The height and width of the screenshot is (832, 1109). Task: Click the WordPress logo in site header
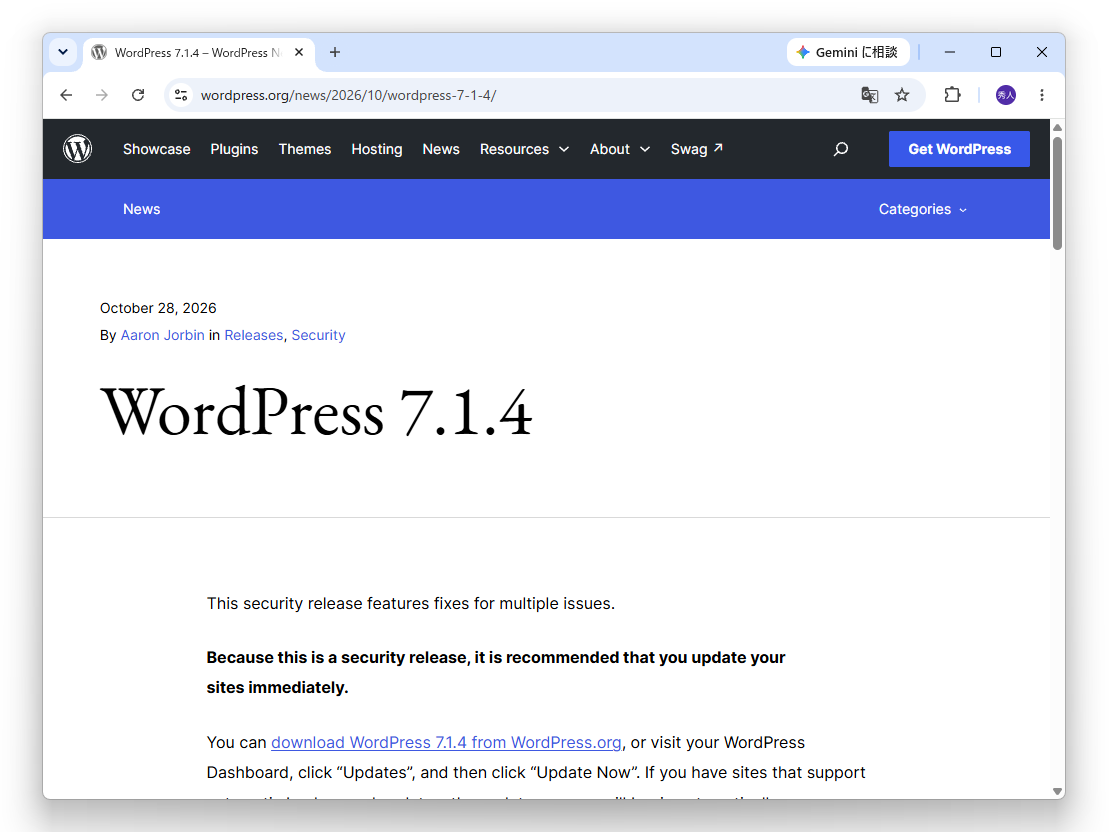point(78,149)
